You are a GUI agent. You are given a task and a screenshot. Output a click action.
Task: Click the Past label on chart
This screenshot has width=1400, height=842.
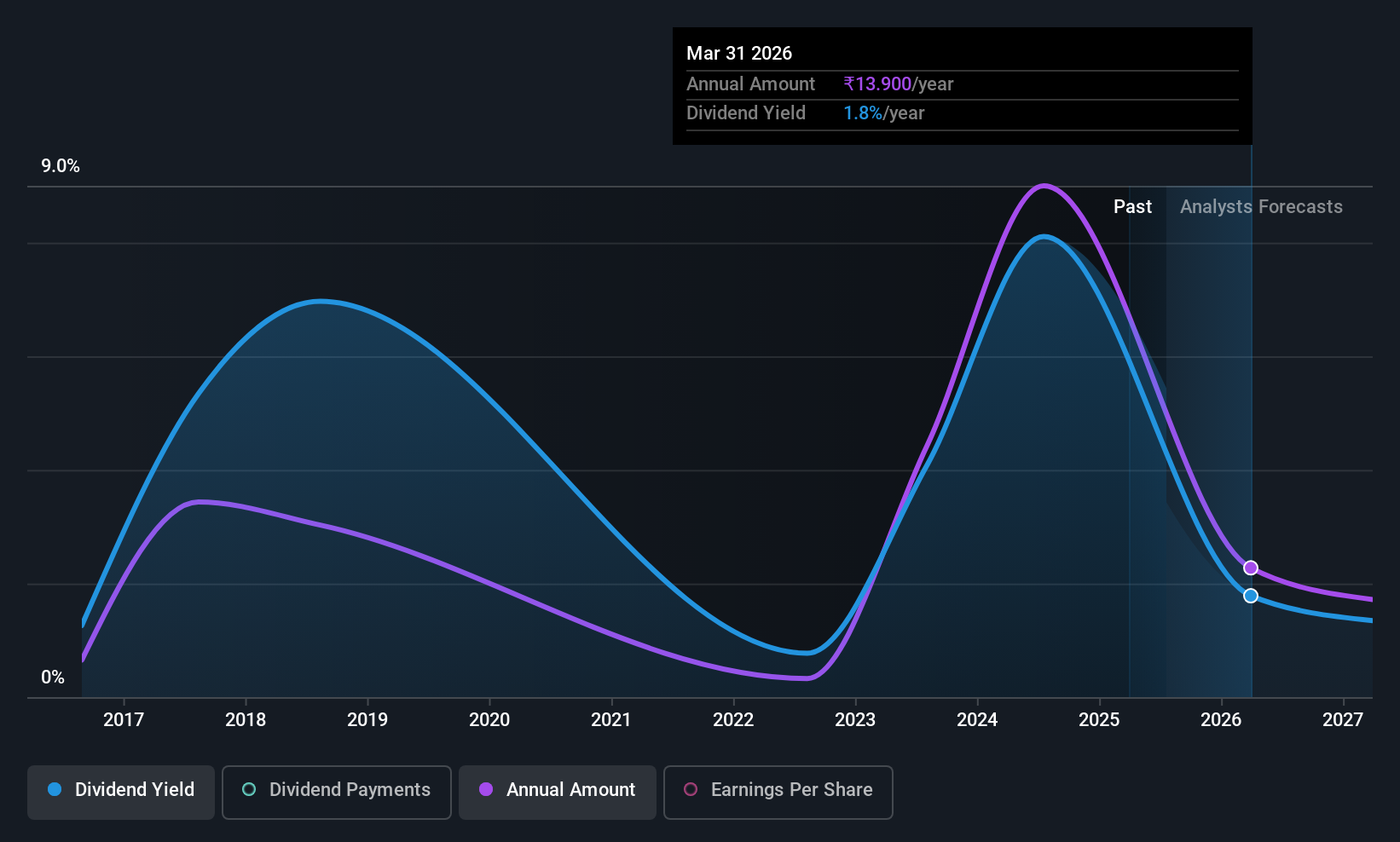click(x=1132, y=206)
